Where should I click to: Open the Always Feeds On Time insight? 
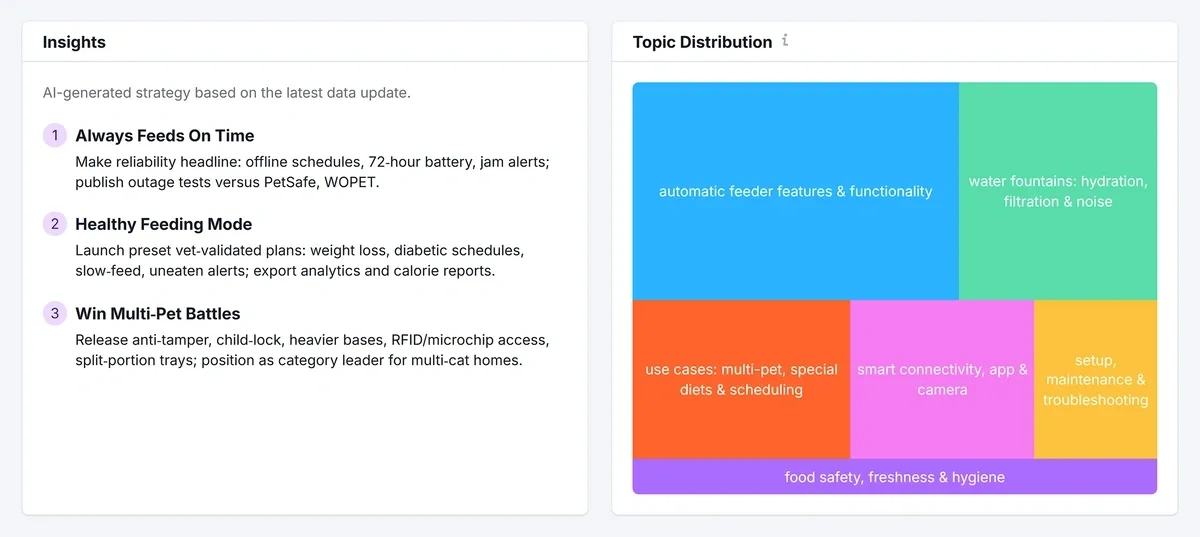click(x=165, y=136)
